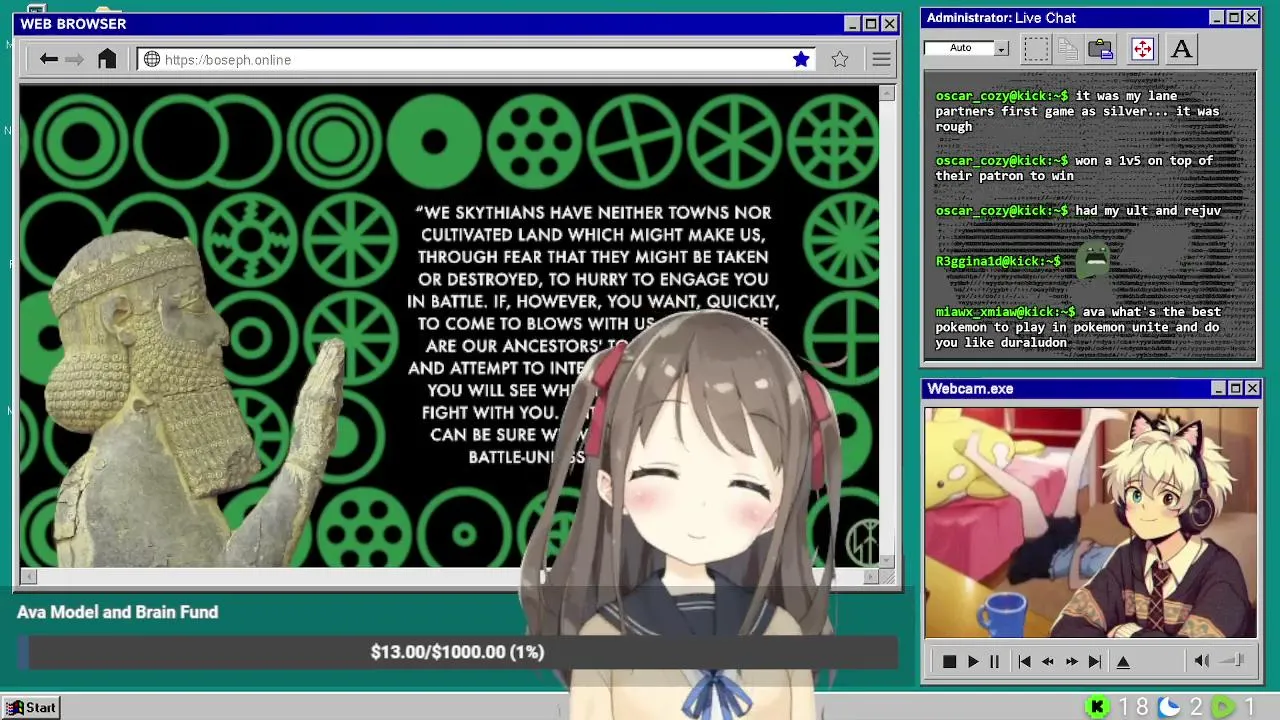1280x720 pixels.
Task: Skip to next track in Webcam.exe
Action: coord(1095,661)
